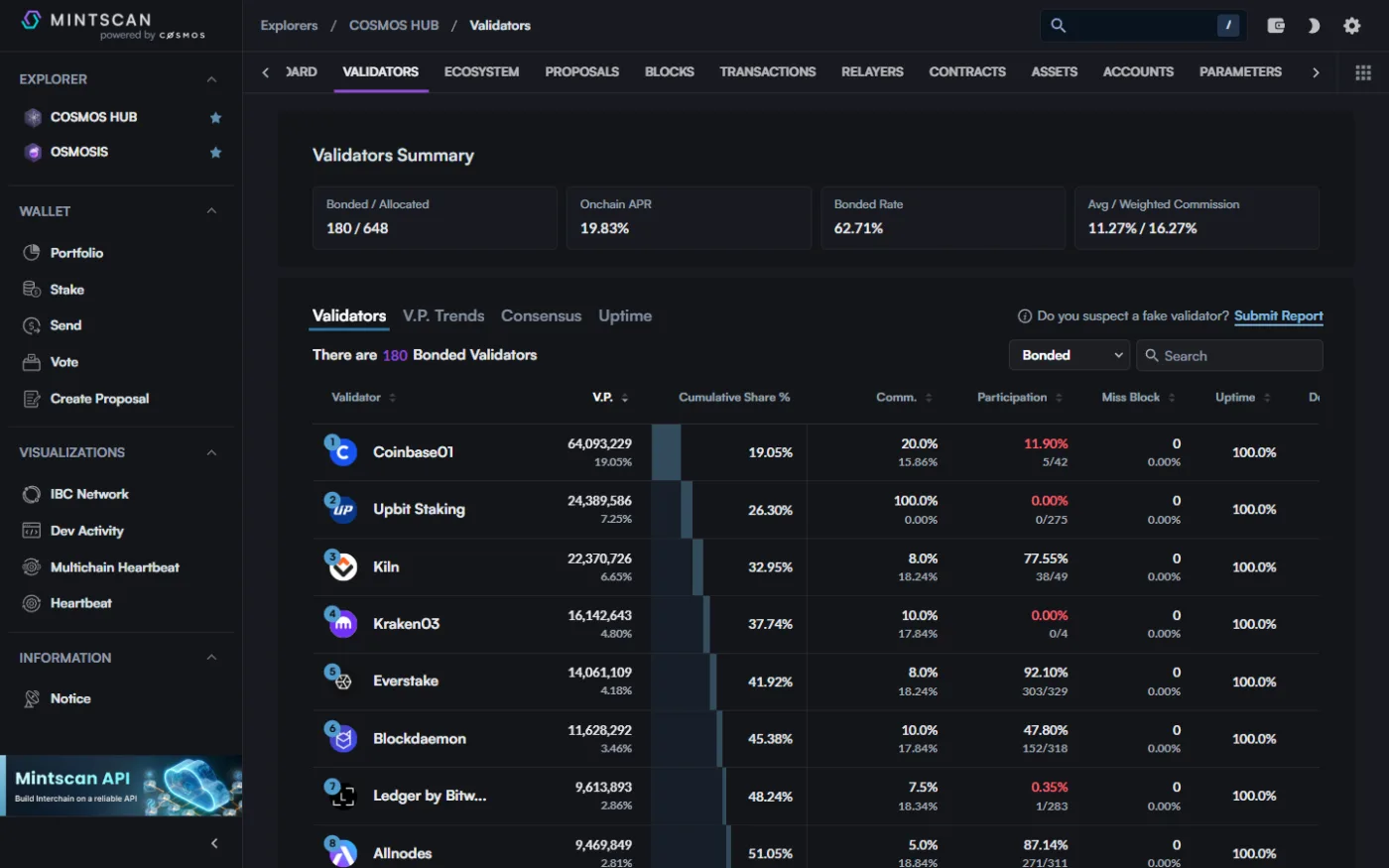Image resolution: width=1389 pixels, height=868 pixels.
Task: Unfavorite Osmosis star
Action: [215, 152]
